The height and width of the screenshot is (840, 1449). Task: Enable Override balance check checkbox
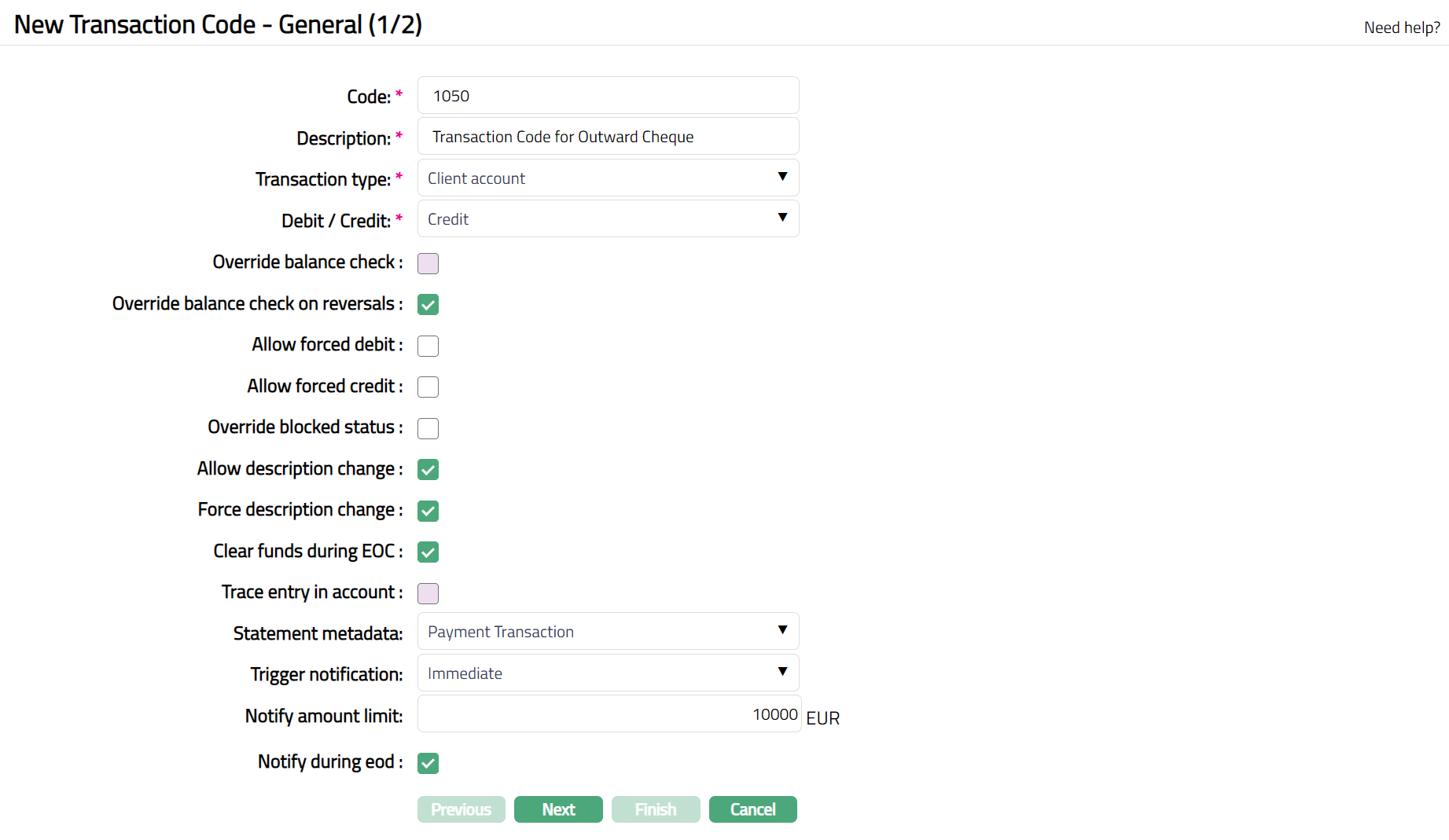(428, 263)
